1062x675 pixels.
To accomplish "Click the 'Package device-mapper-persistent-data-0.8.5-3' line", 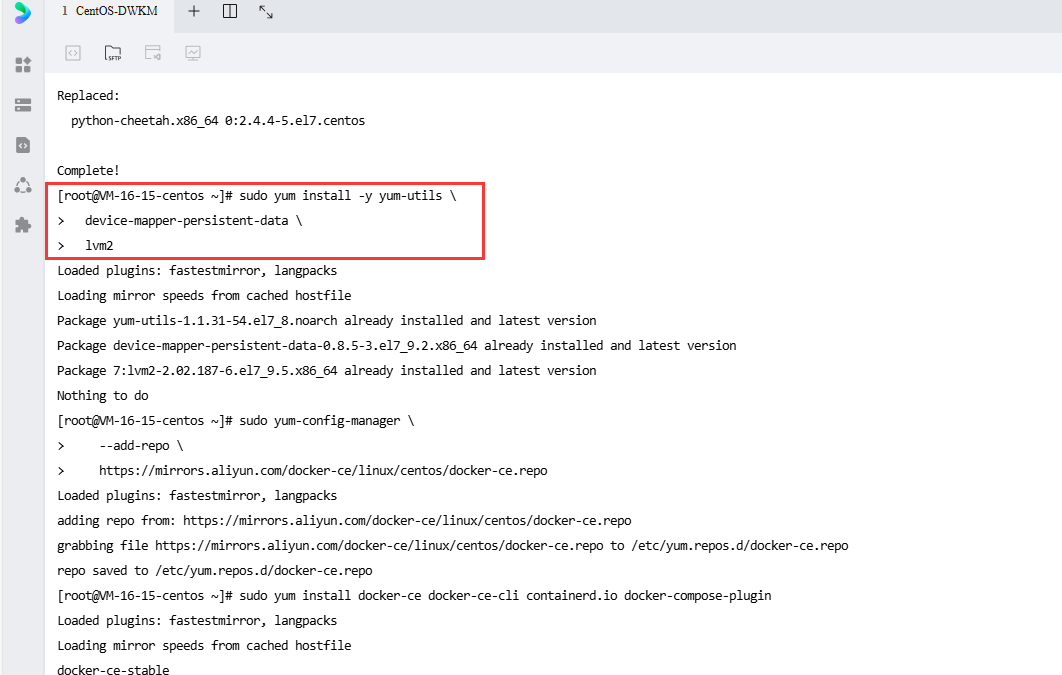I will [x=396, y=345].
